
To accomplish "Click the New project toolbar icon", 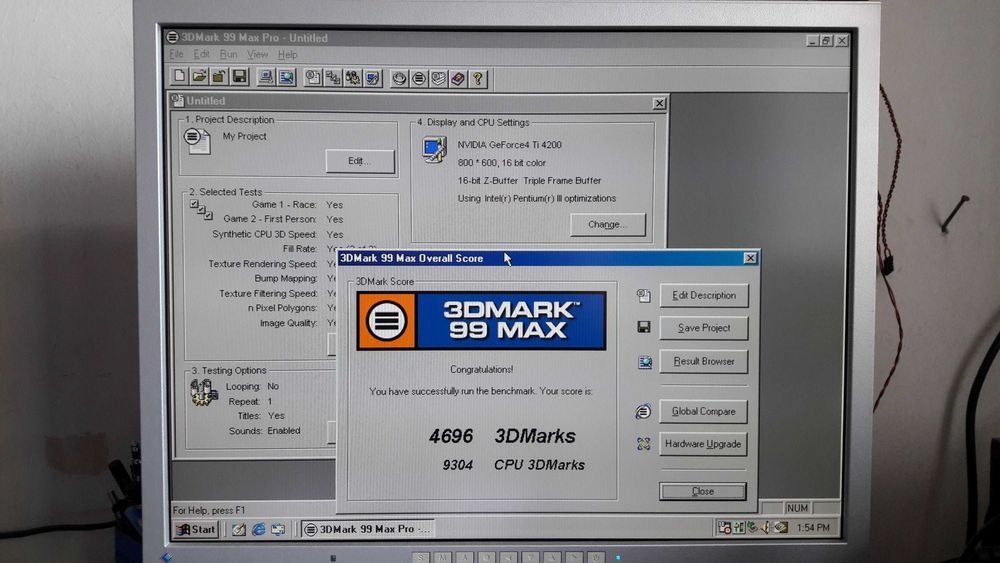I will coord(180,77).
